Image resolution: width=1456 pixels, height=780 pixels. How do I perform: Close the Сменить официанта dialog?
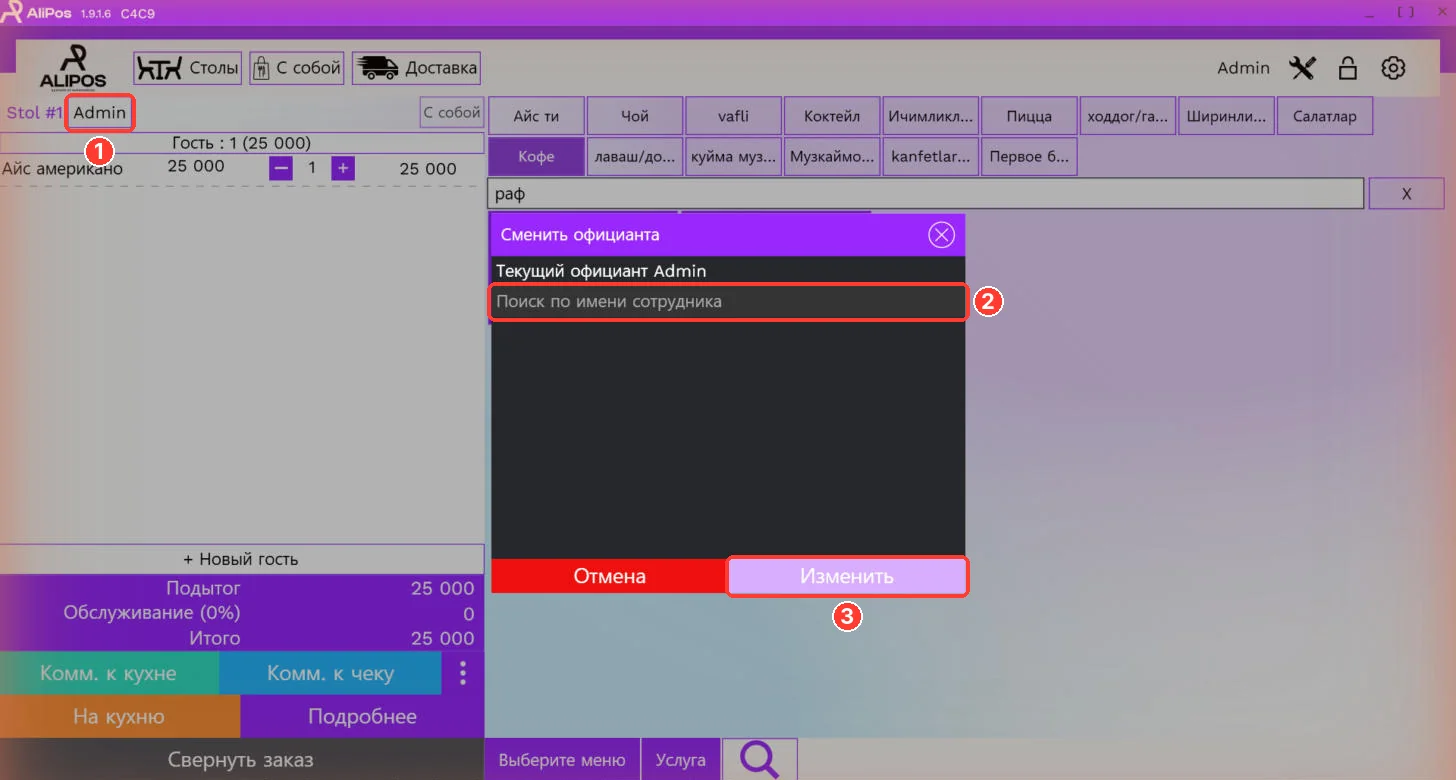941,235
